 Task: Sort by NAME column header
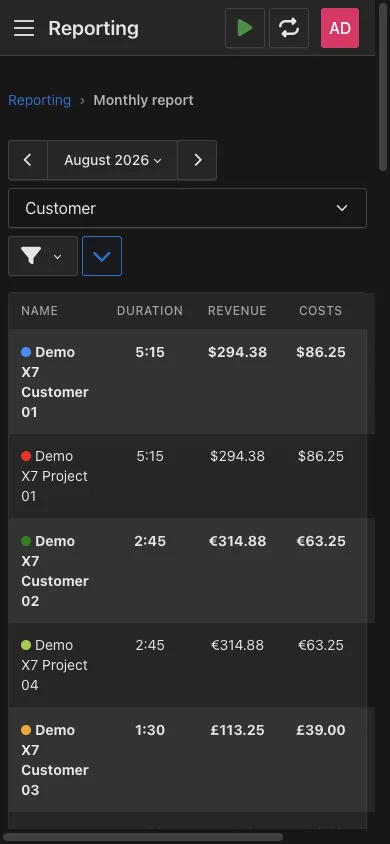[39, 311]
